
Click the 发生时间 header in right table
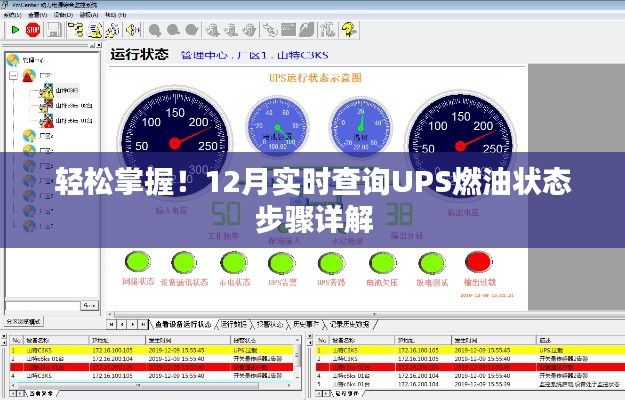click(x=493, y=340)
